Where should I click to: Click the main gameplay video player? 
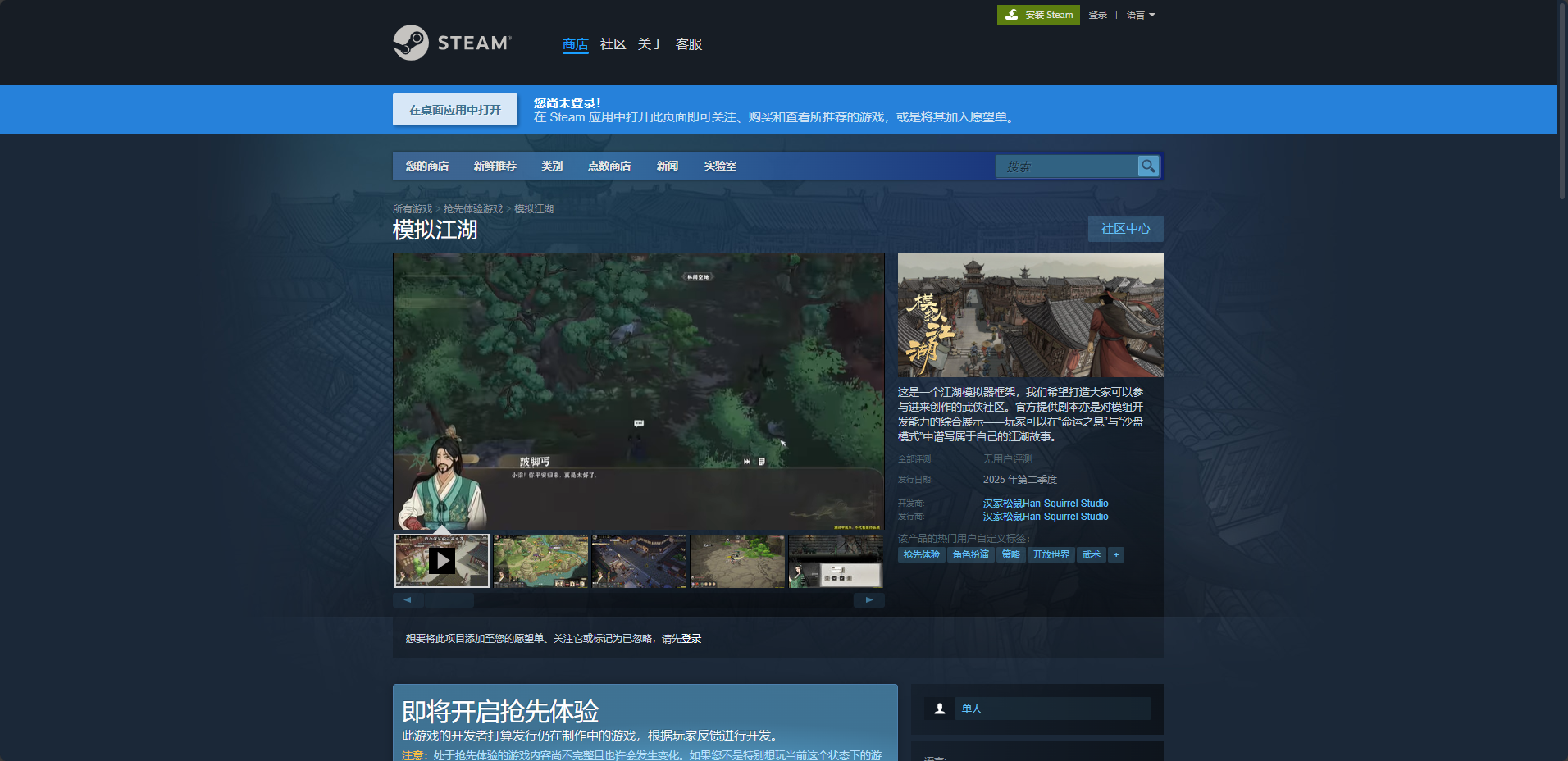click(x=639, y=391)
